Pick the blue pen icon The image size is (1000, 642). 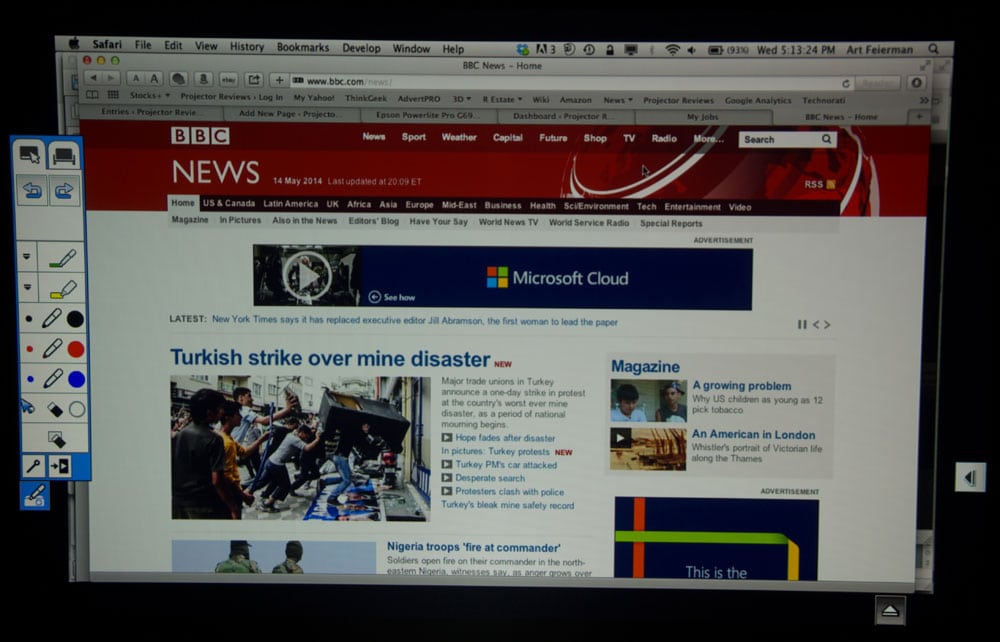pyautogui.click(x=52, y=379)
